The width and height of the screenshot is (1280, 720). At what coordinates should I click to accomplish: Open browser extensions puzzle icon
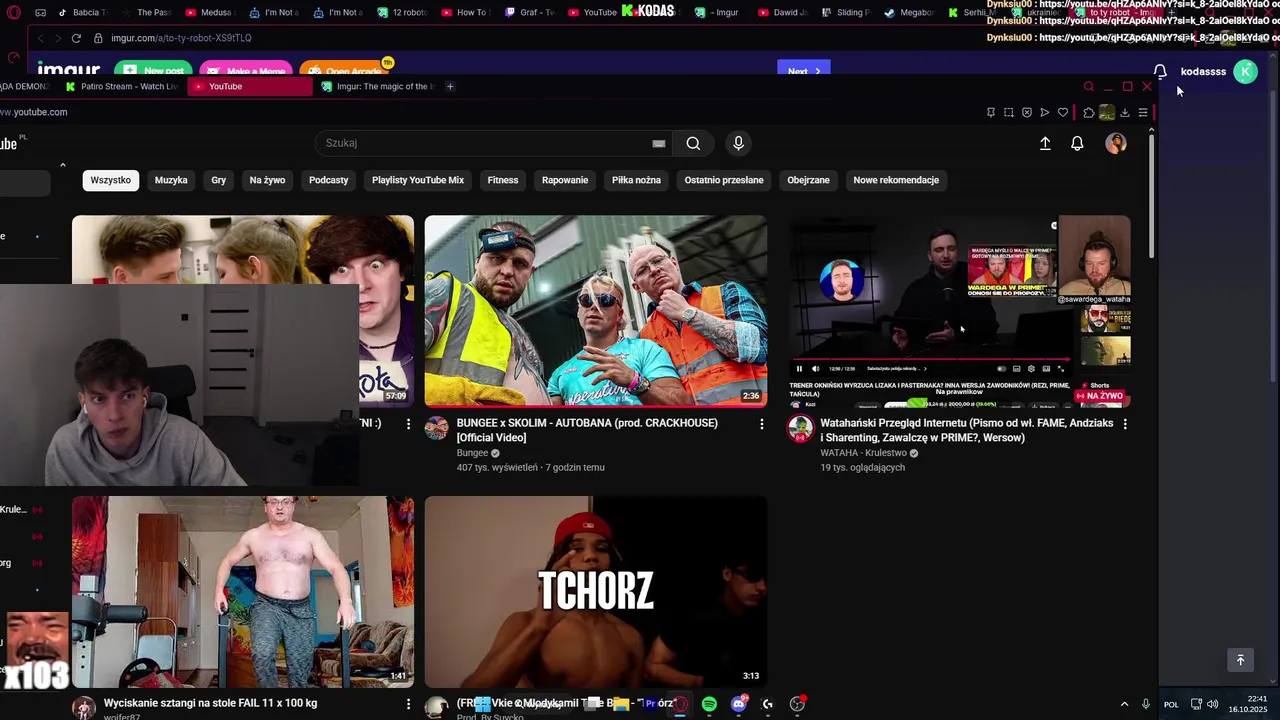(x=1089, y=112)
